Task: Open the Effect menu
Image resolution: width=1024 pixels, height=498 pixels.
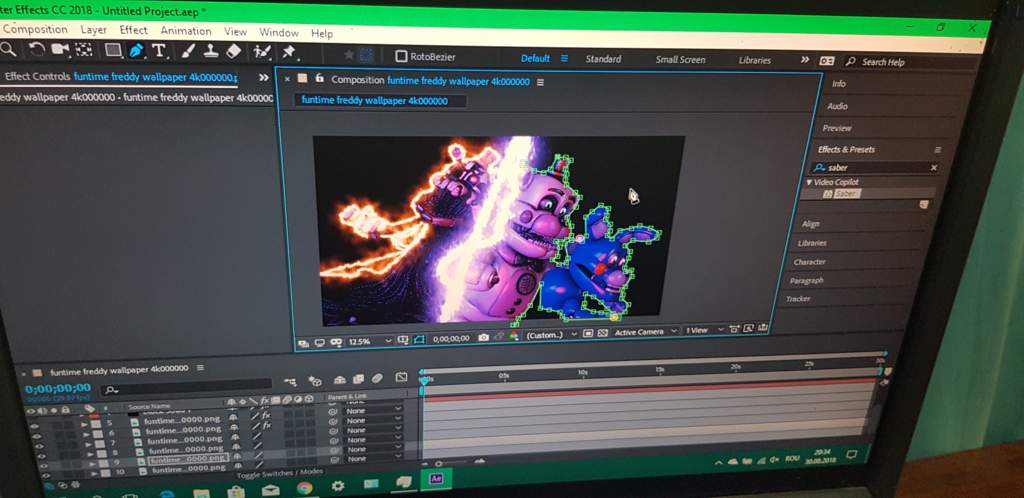Action: [134, 31]
